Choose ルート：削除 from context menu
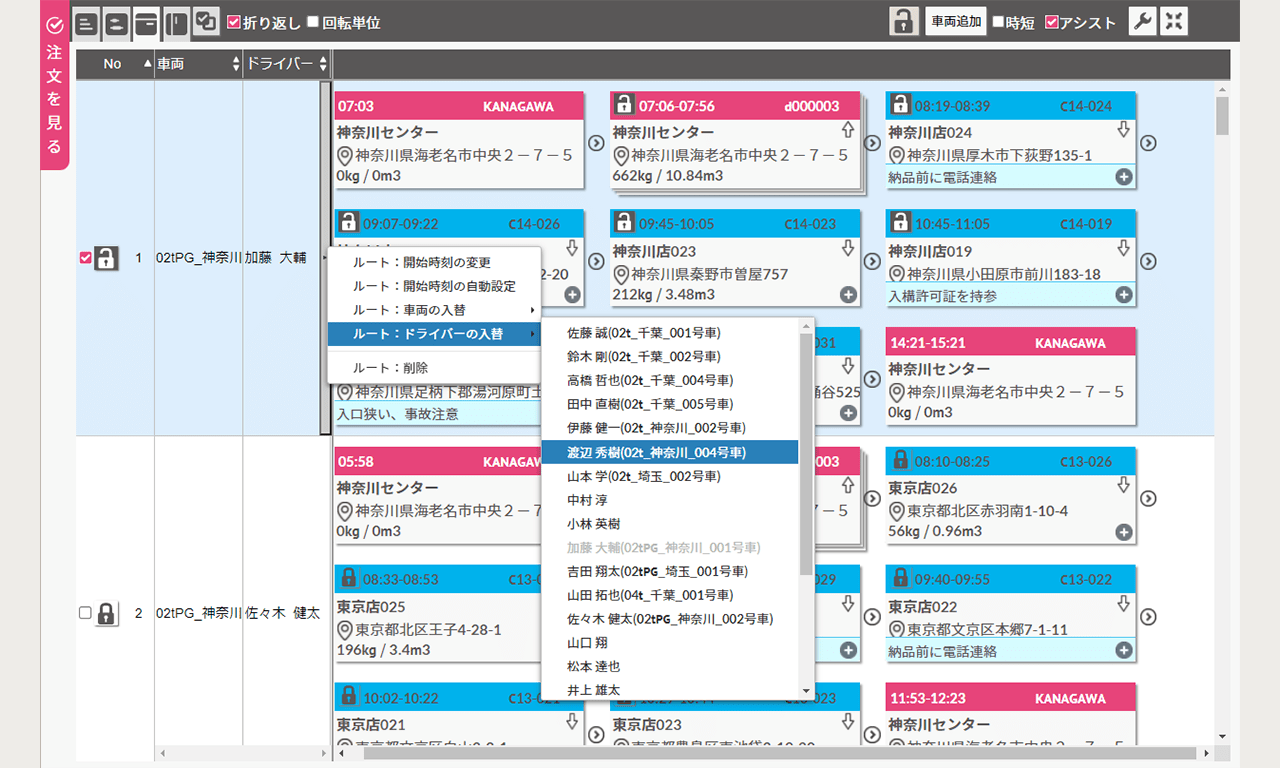Screen dimensions: 1280x768 [434, 368]
